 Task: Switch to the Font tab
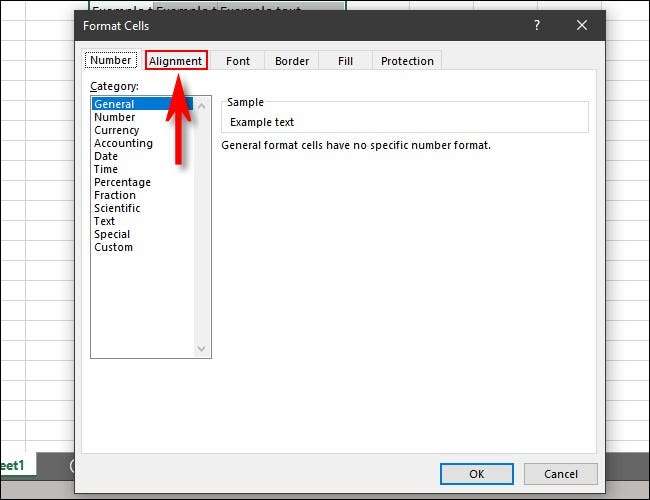click(238, 61)
